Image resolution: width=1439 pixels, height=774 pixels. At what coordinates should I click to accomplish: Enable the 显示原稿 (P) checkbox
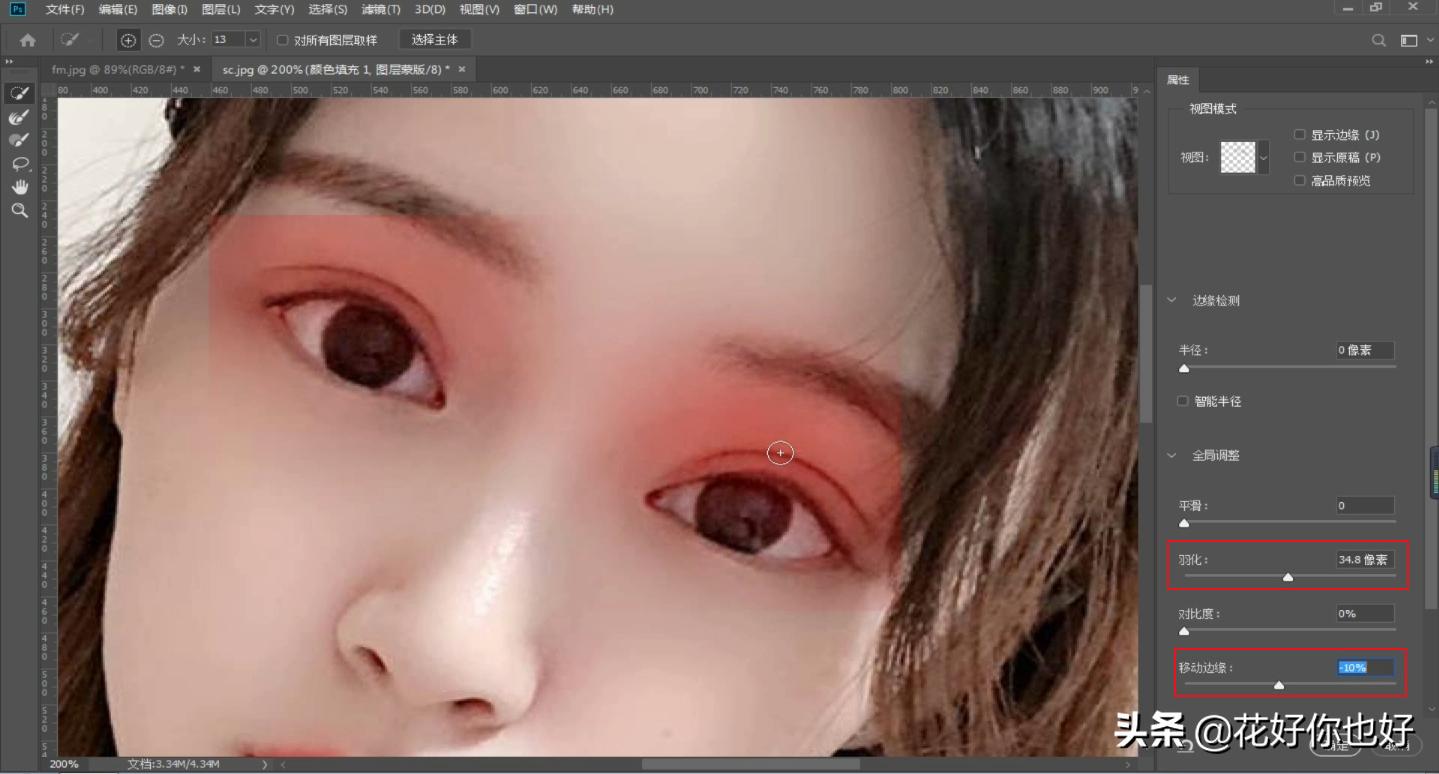1300,156
